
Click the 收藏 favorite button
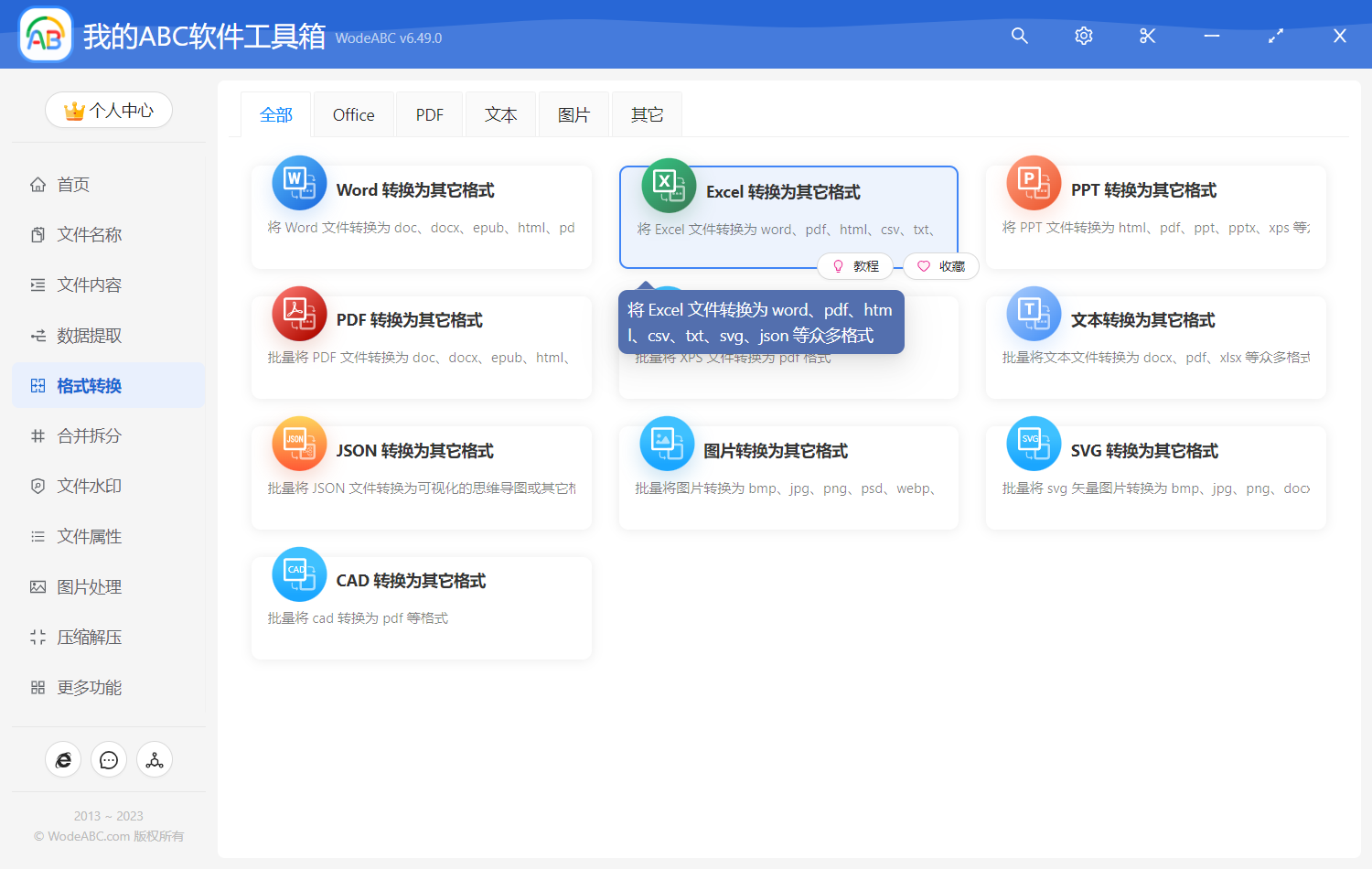coord(940,266)
